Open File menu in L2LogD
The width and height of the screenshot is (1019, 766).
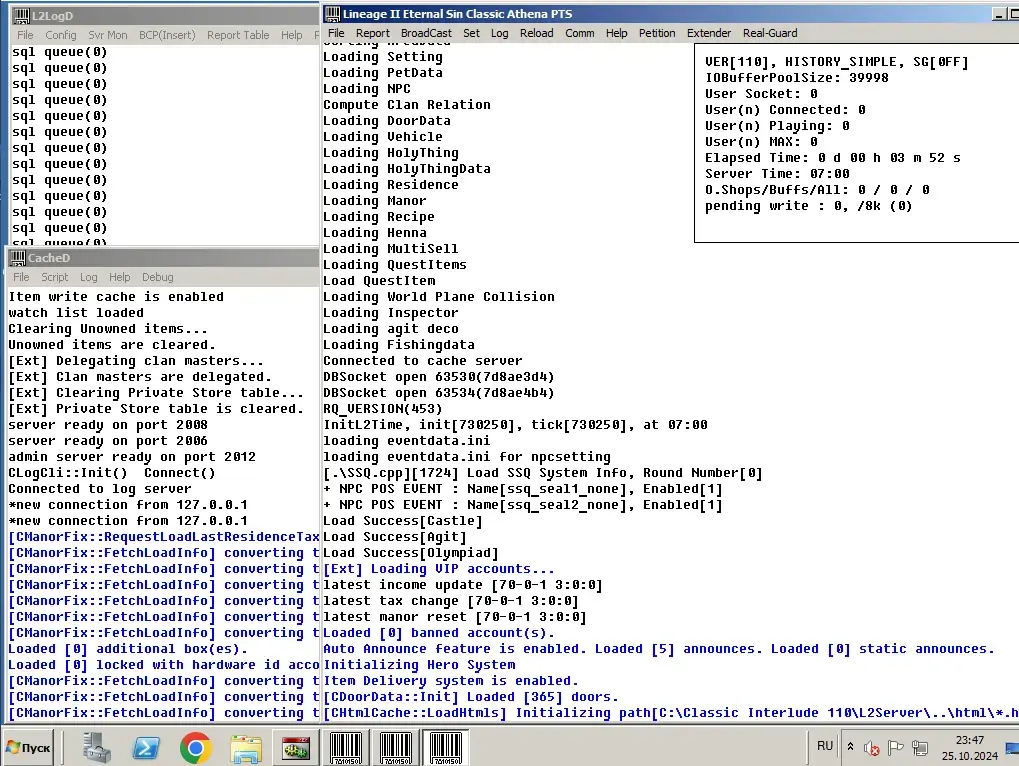point(25,35)
